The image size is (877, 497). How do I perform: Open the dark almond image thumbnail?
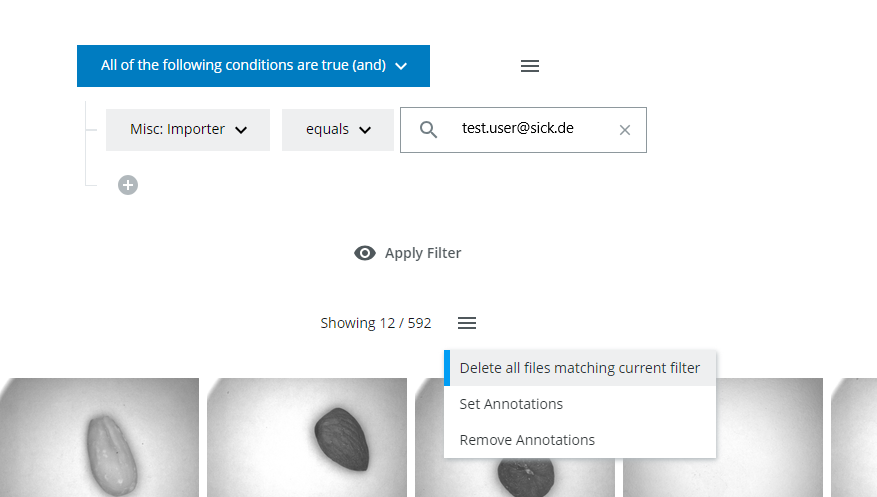tap(307, 438)
